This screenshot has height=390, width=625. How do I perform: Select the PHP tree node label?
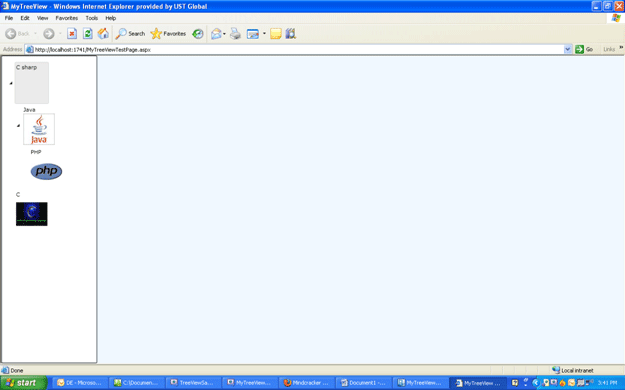pos(36,152)
